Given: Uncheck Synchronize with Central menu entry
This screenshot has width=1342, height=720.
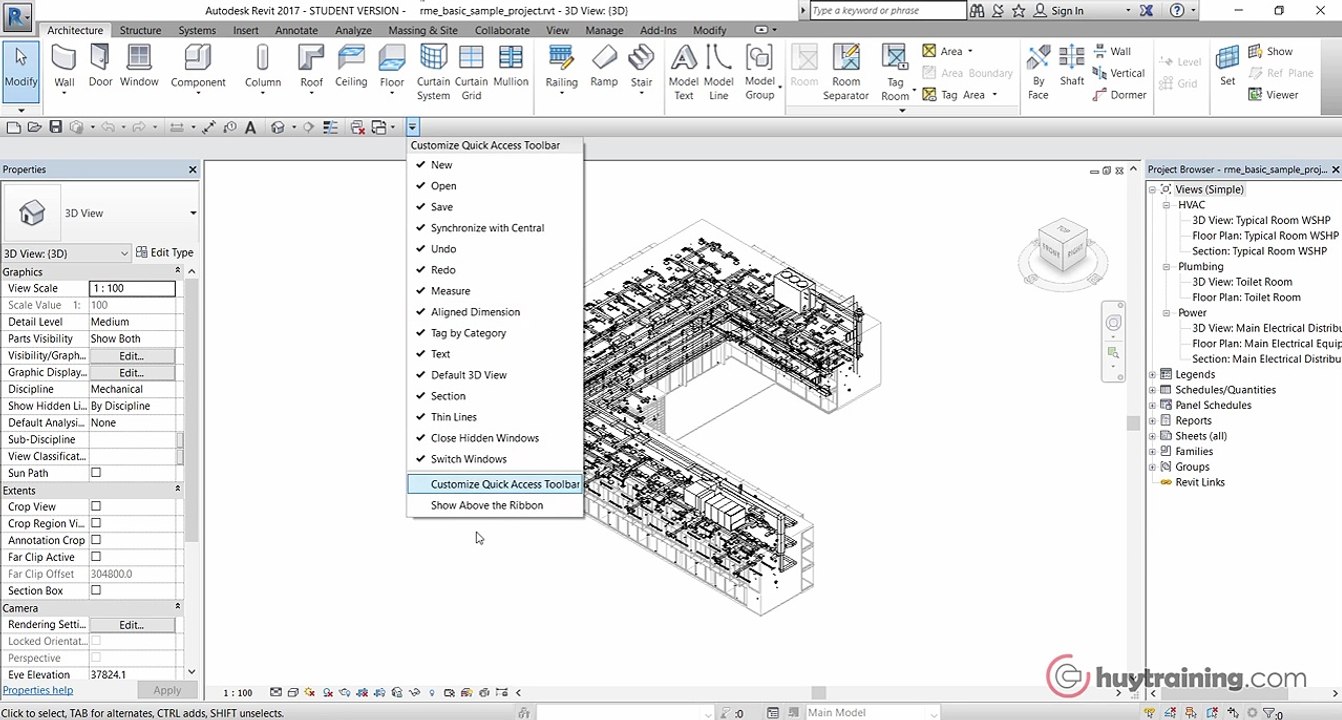Looking at the screenshot, I should coord(495,228).
